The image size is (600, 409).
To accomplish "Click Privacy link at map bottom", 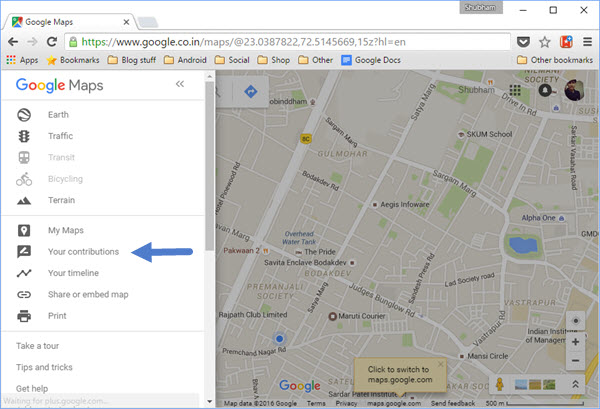I will pyautogui.click(x=346, y=403).
